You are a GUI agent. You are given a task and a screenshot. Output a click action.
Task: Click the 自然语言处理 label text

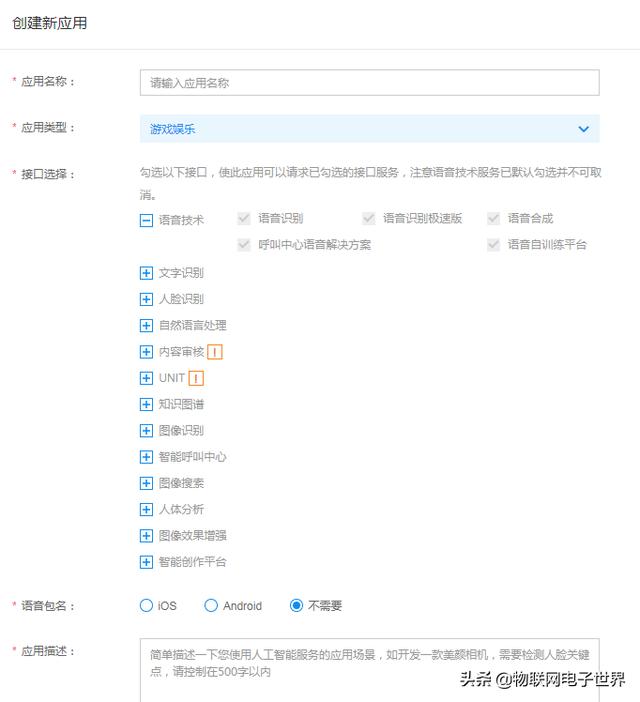tap(192, 325)
